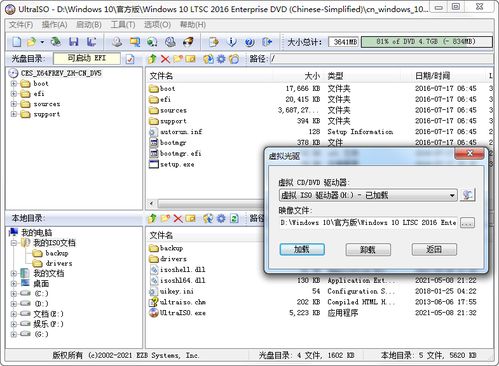
Task: Click the green up-arrow icon above disc file list
Action: coord(152,59)
